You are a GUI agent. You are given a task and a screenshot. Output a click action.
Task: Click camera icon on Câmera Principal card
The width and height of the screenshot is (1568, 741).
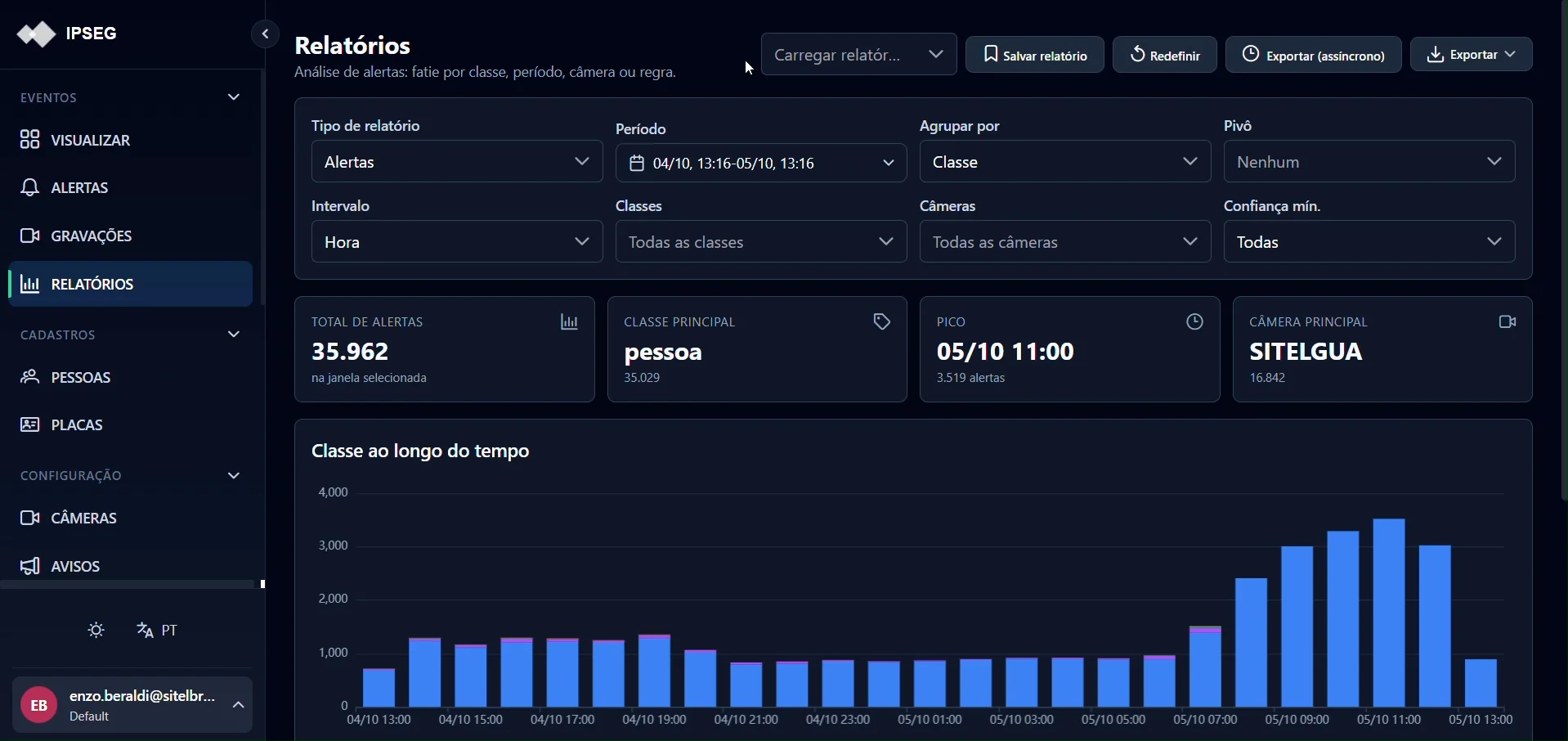point(1508,322)
